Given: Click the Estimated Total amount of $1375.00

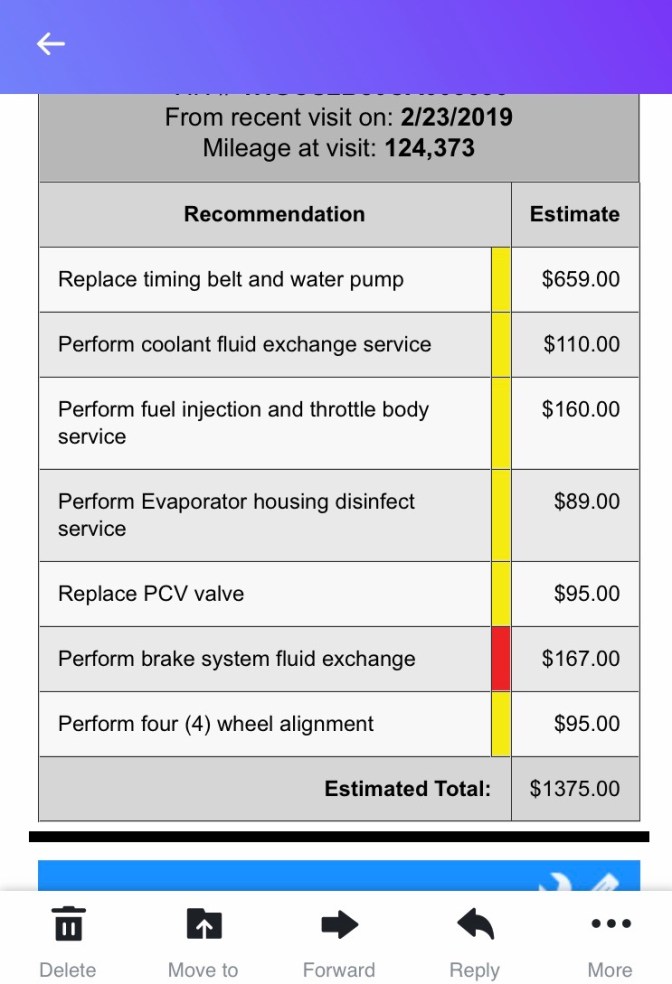Looking at the screenshot, I should (575, 788).
